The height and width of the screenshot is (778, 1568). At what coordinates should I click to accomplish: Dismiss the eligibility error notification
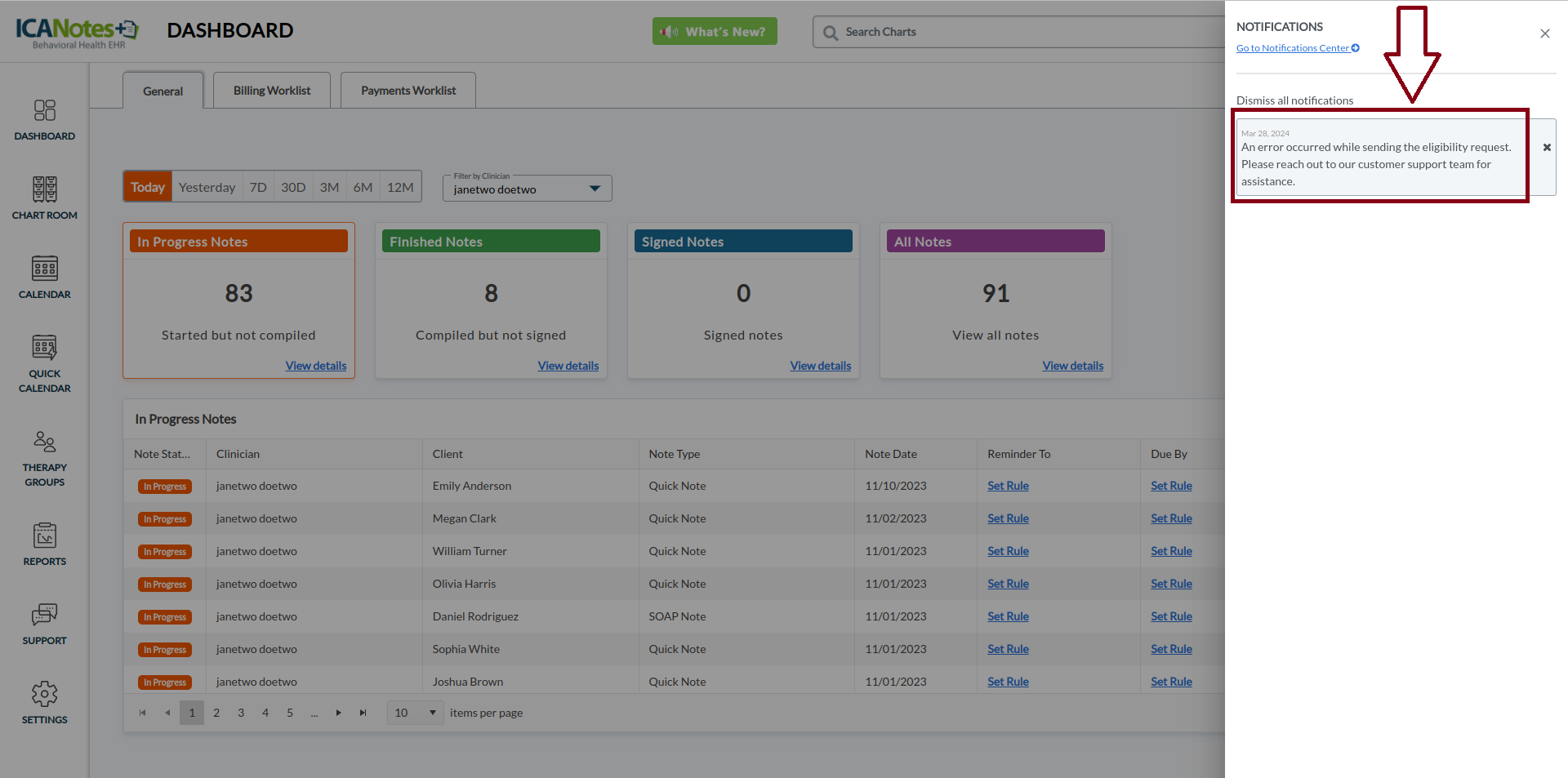[1546, 148]
